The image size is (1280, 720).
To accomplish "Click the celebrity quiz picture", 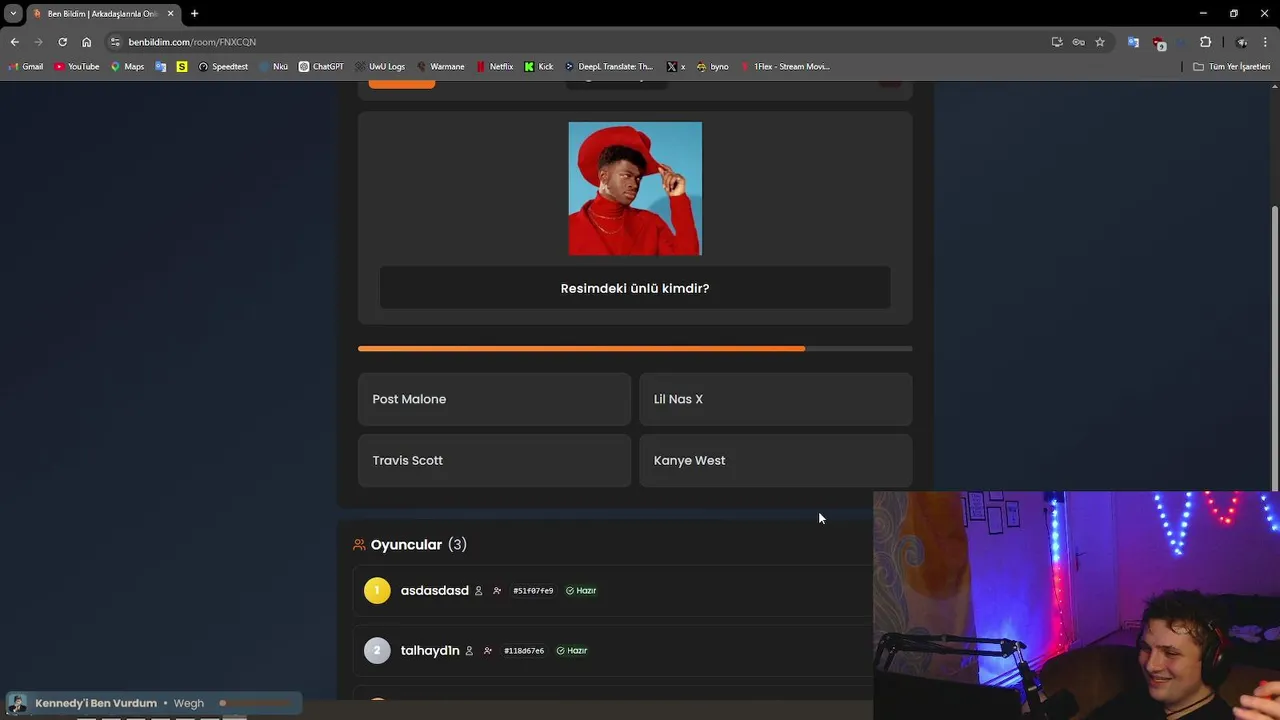I will tap(635, 189).
